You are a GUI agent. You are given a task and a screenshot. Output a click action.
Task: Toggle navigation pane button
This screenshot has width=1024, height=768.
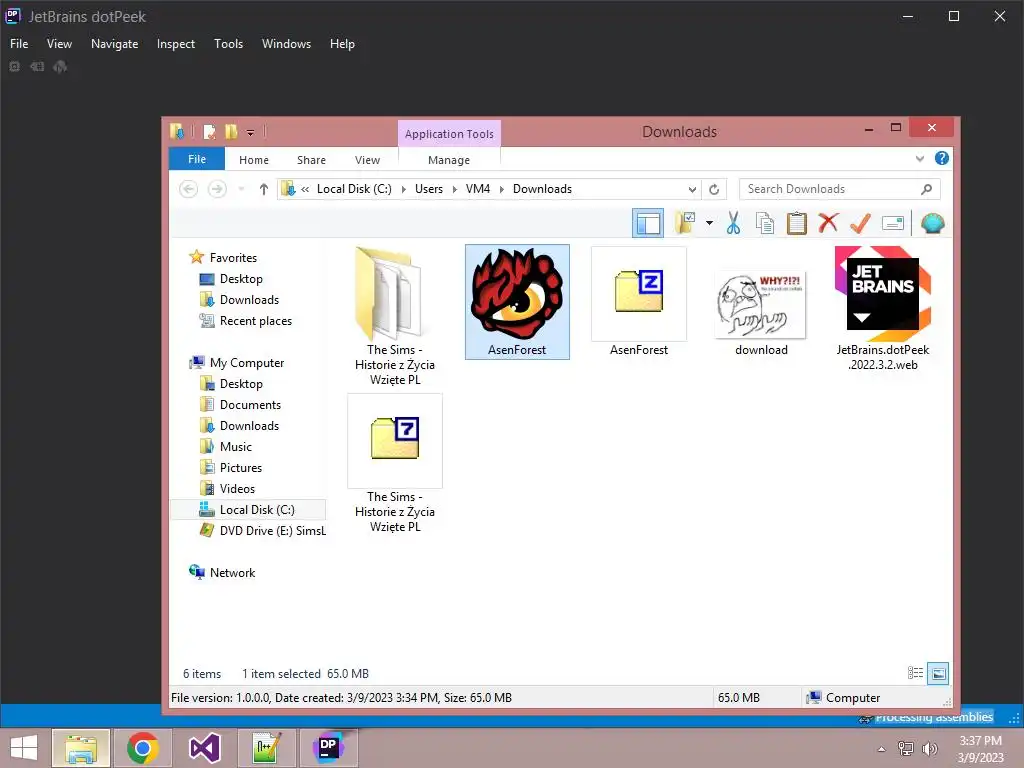click(648, 223)
